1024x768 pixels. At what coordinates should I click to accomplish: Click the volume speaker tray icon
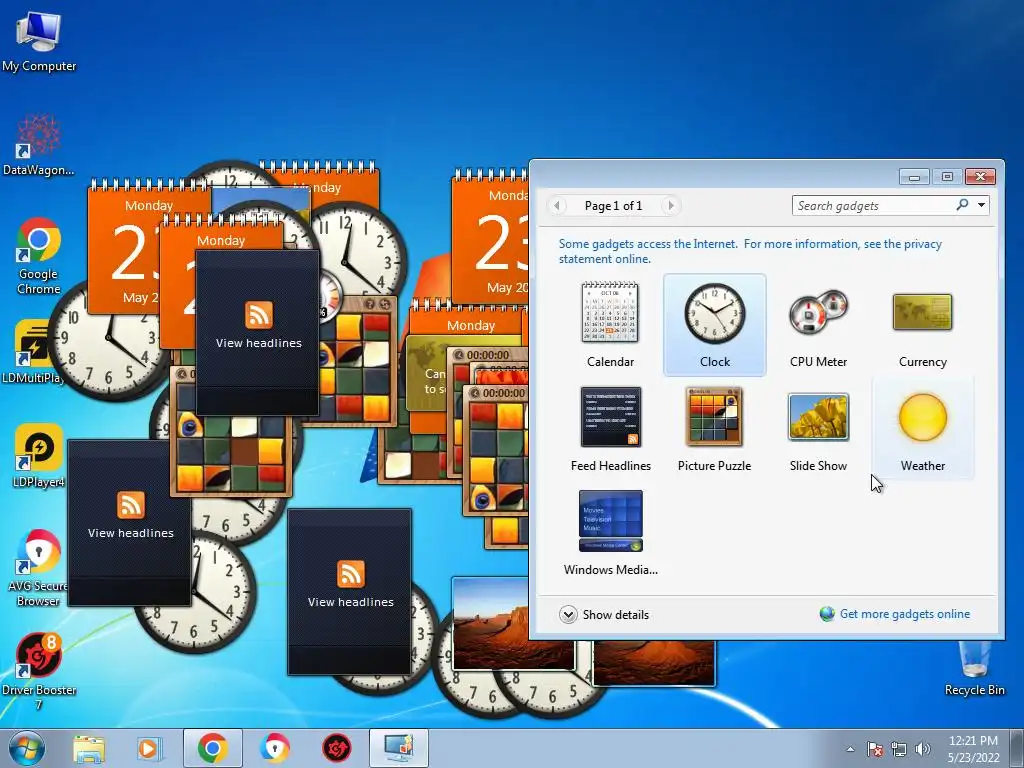click(923, 749)
